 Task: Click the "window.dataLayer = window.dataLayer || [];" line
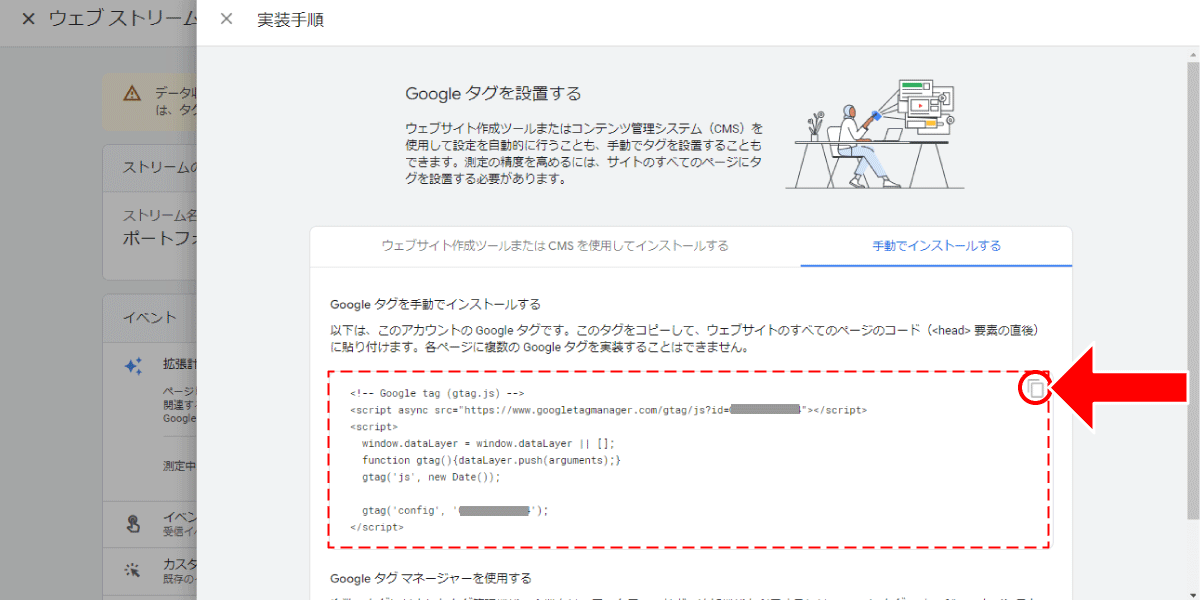coord(489,443)
